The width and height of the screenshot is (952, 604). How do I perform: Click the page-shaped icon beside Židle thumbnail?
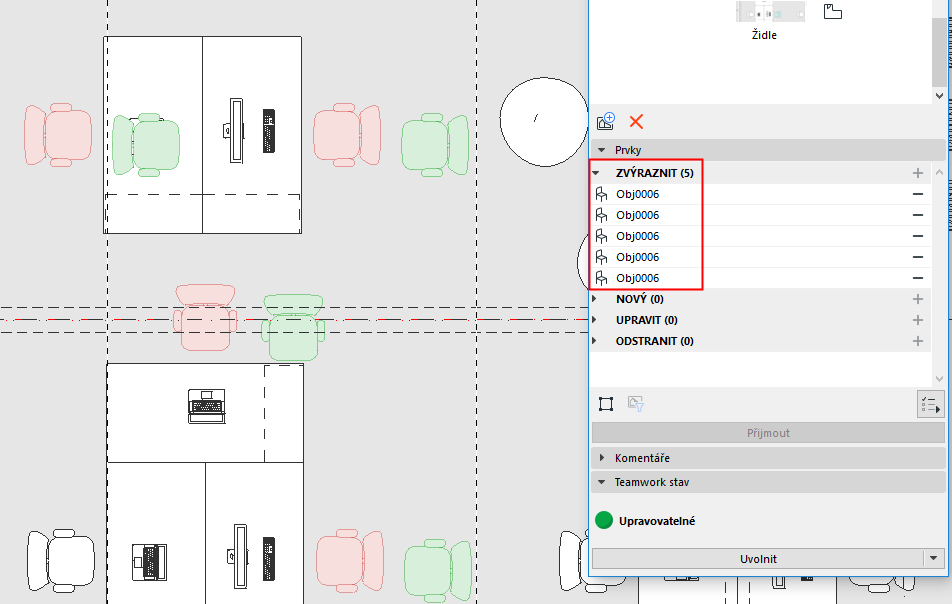point(832,12)
